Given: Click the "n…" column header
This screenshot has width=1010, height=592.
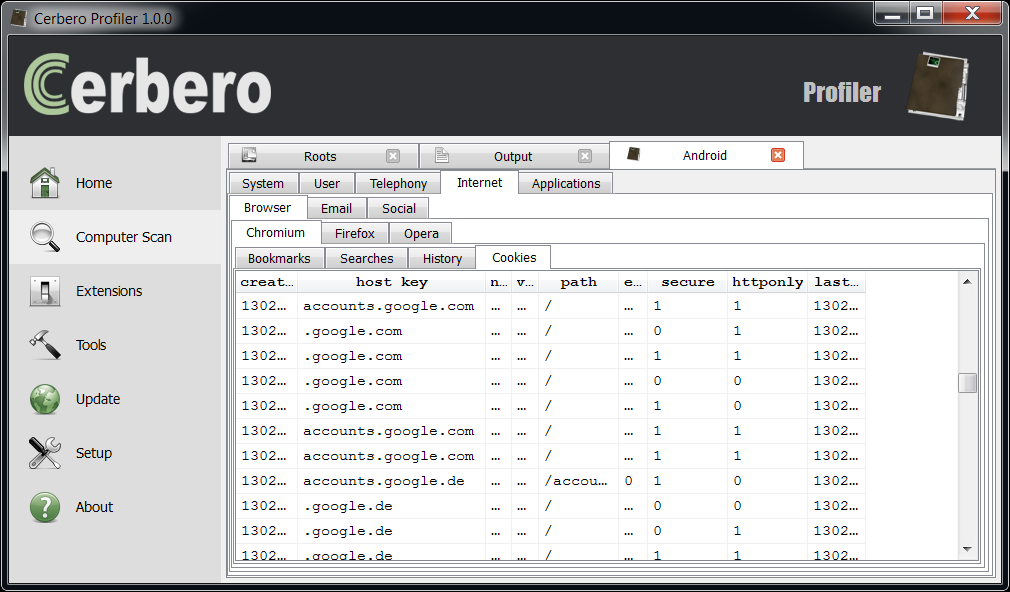Looking at the screenshot, I should 499,282.
